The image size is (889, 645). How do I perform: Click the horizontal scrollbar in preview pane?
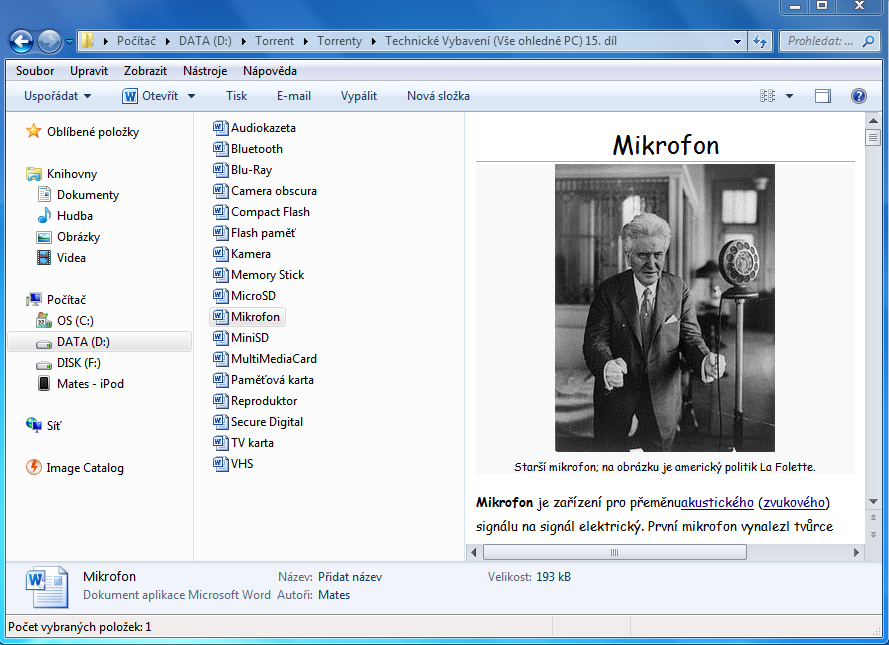[613, 552]
